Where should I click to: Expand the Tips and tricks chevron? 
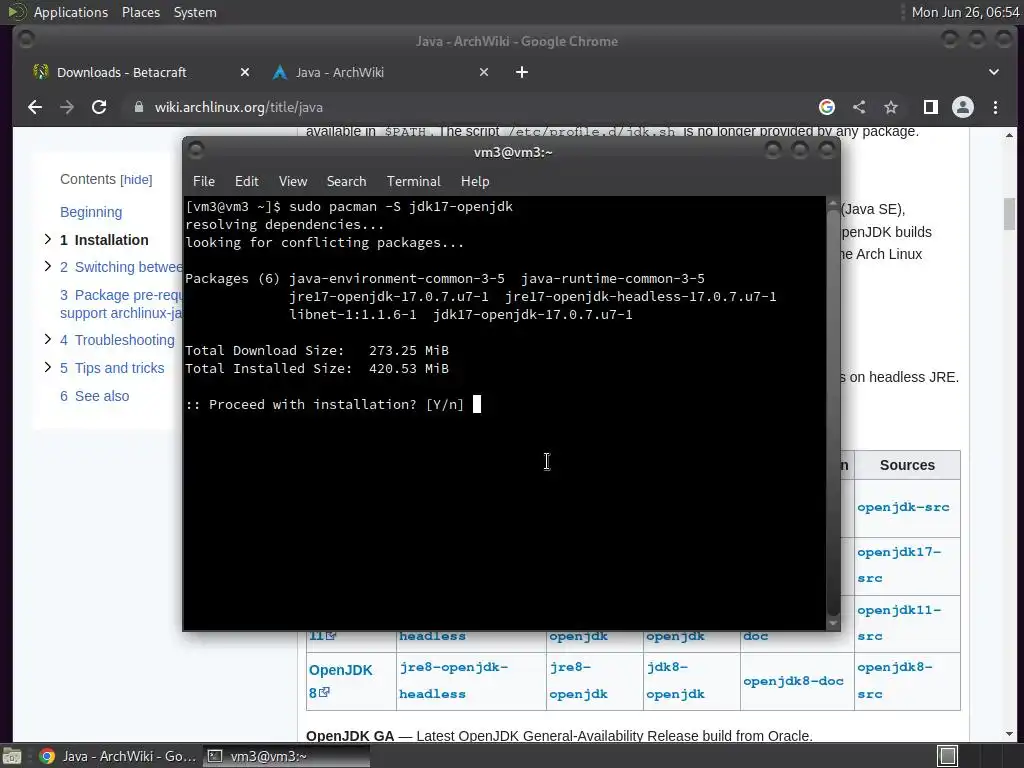point(48,368)
